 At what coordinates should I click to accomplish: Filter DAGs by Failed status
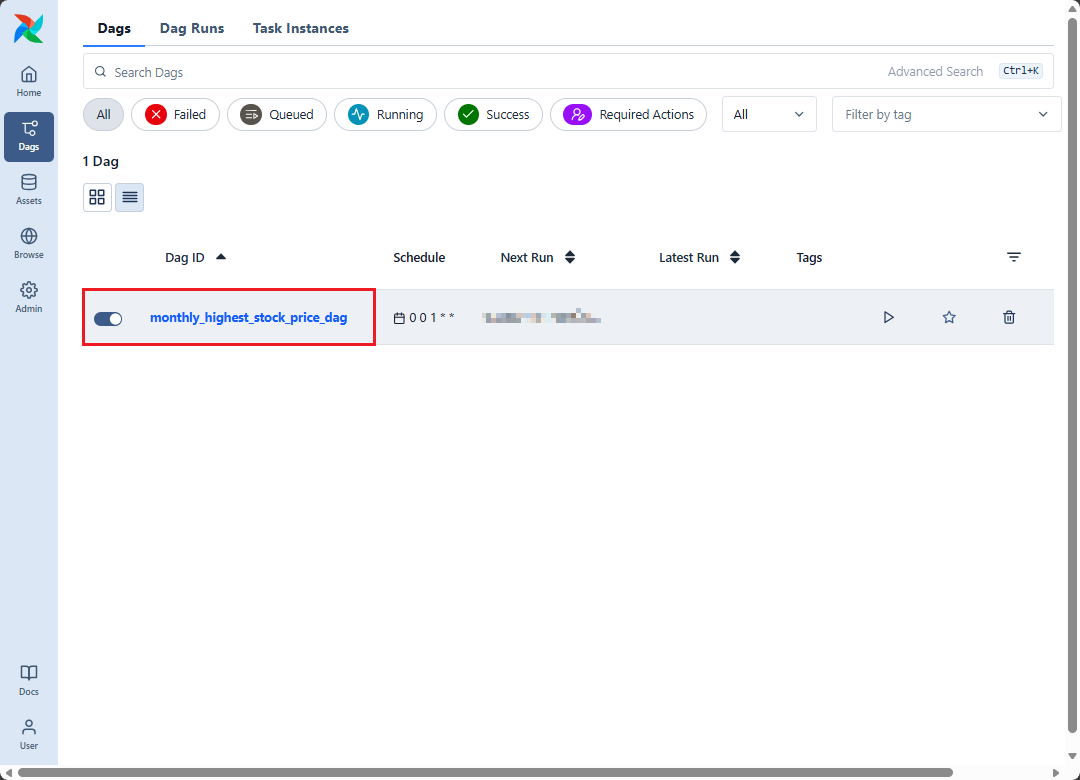pyautogui.click(x=175, y=115)
